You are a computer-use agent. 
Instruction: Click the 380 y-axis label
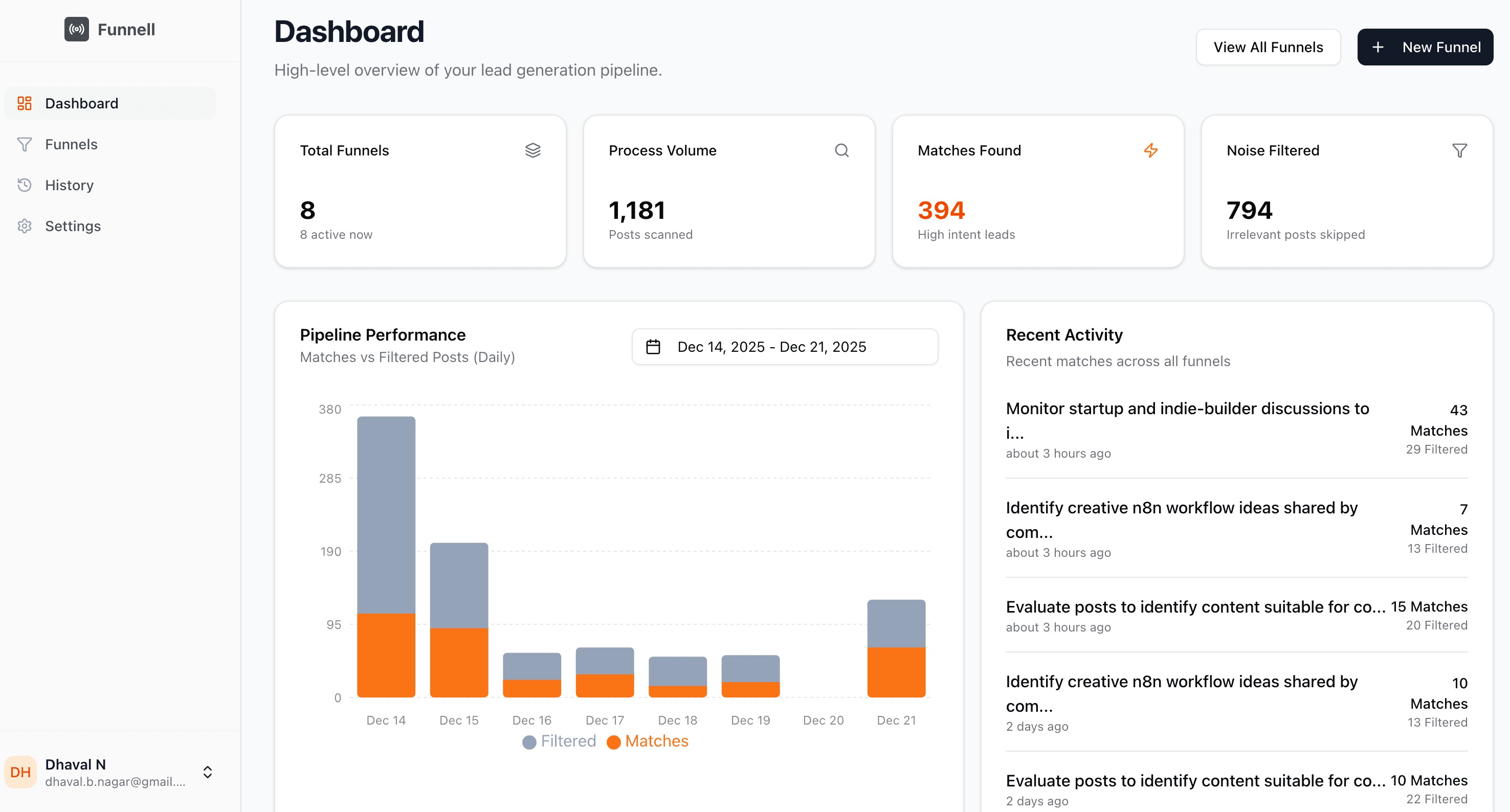[330, 409]
